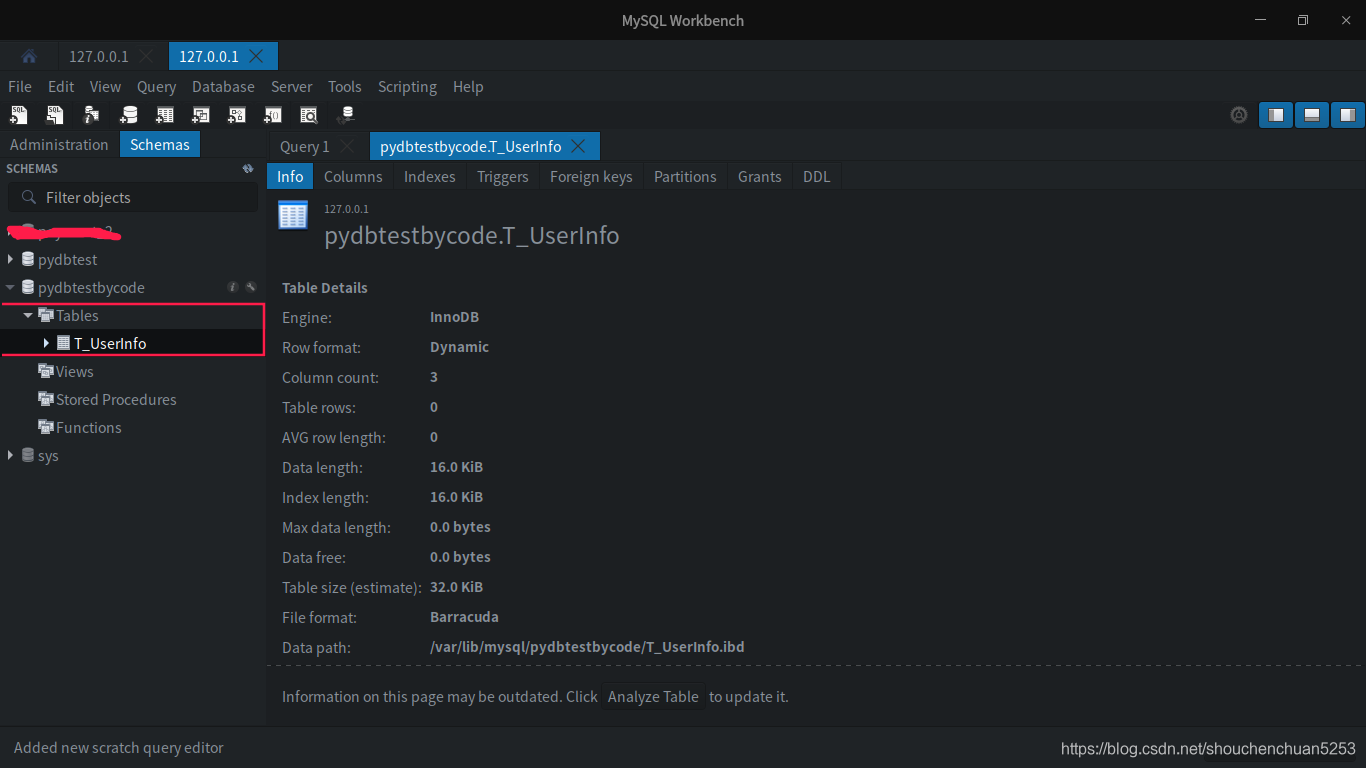Search table data toolbar icon
The width and height of the screenshot is (1366, 768).
click(309, 115)
